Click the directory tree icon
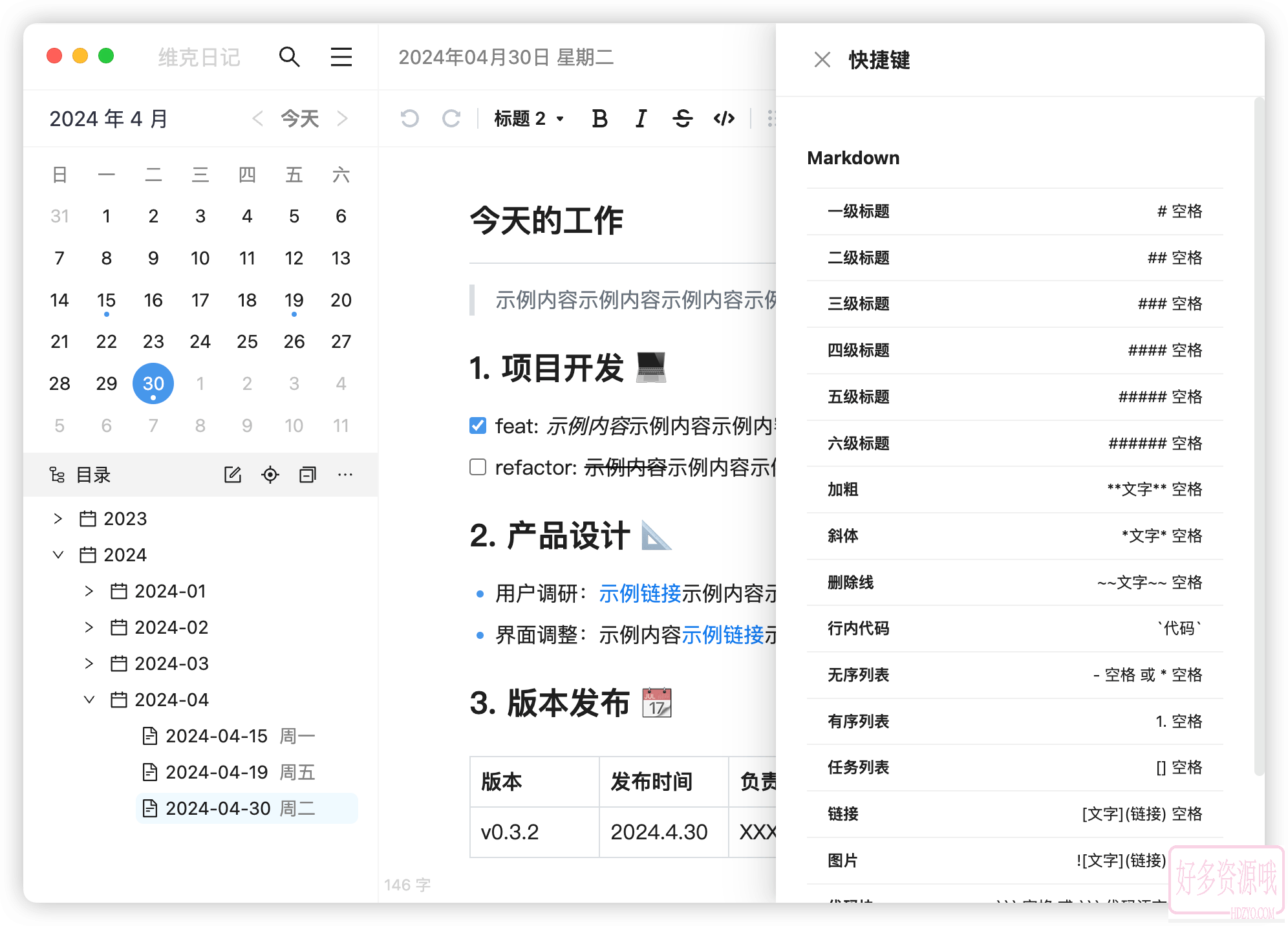 (57, 475)
